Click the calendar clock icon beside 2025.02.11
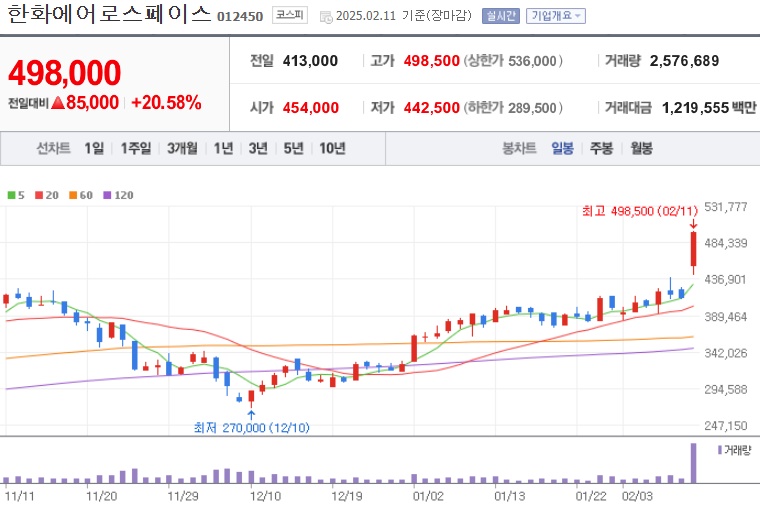 [x=326, y=17]
